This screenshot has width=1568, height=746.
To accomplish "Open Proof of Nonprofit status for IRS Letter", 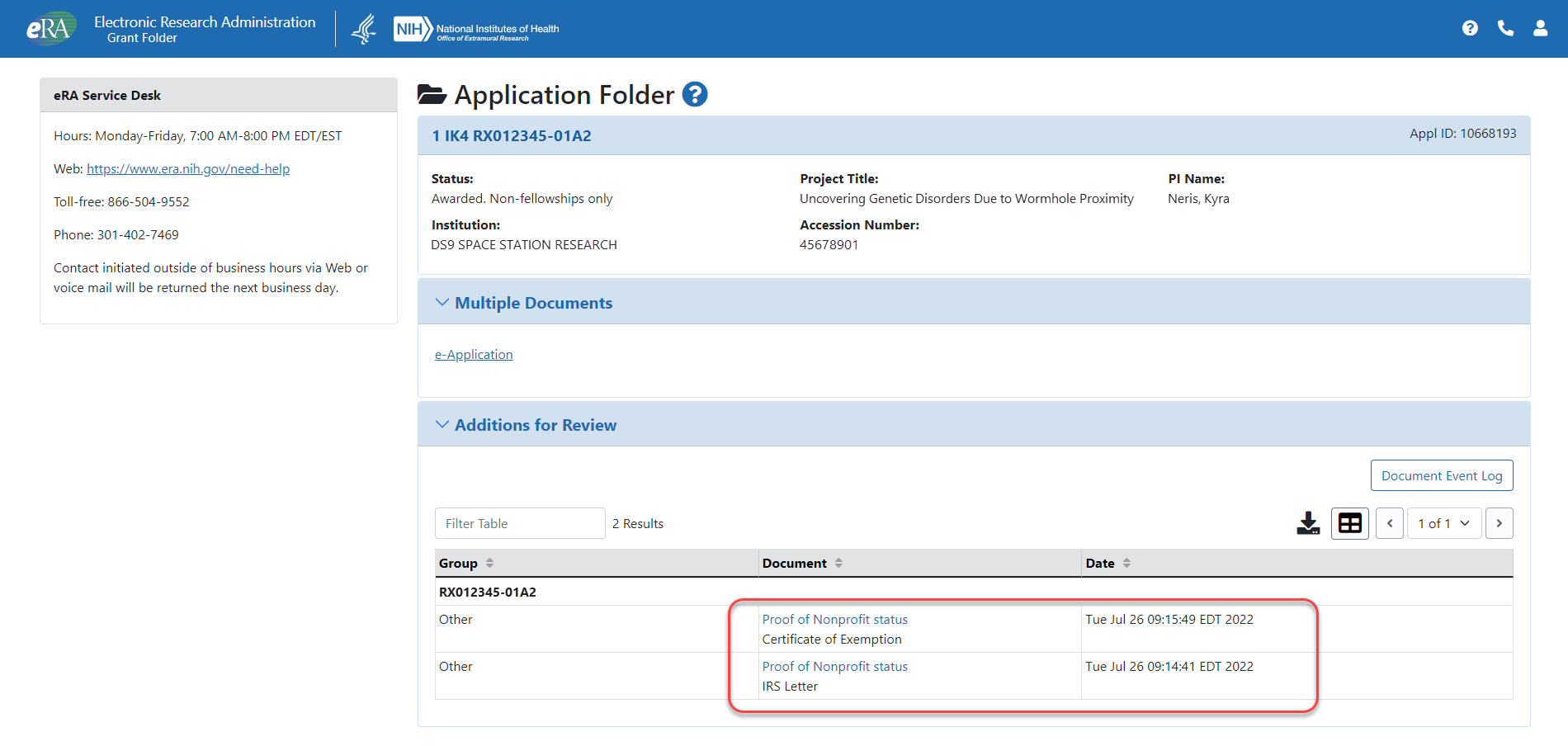I will pyautogui.click(x=834, y=667).
